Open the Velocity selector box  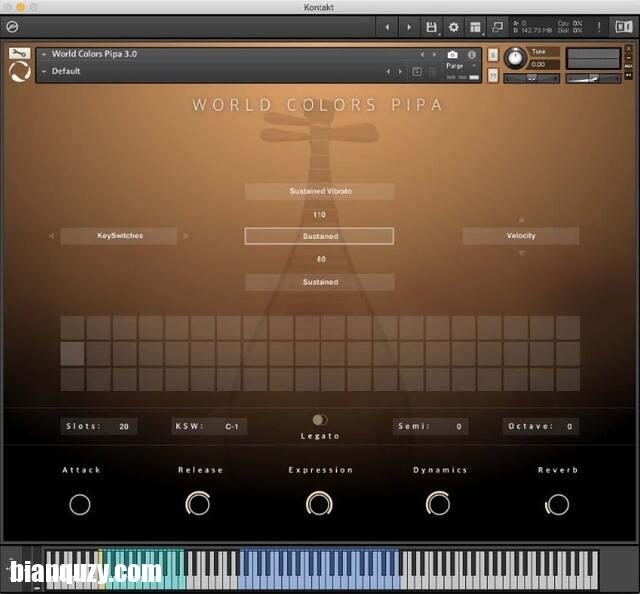click(x=520, y=236)
